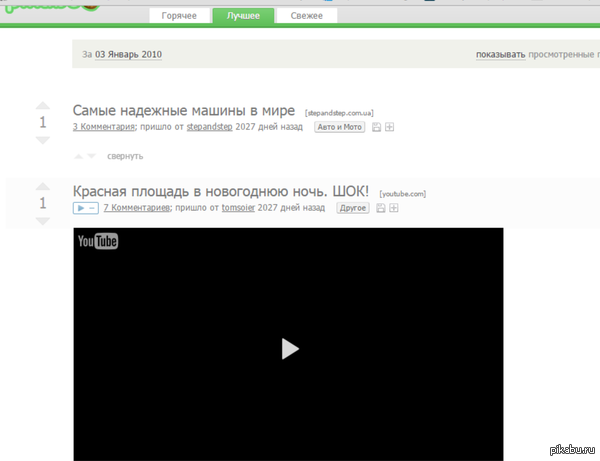Viewport: 600px width, 461px height.
Task: Collapse the first post via 'свернуть'
Action: click(125, 156)
